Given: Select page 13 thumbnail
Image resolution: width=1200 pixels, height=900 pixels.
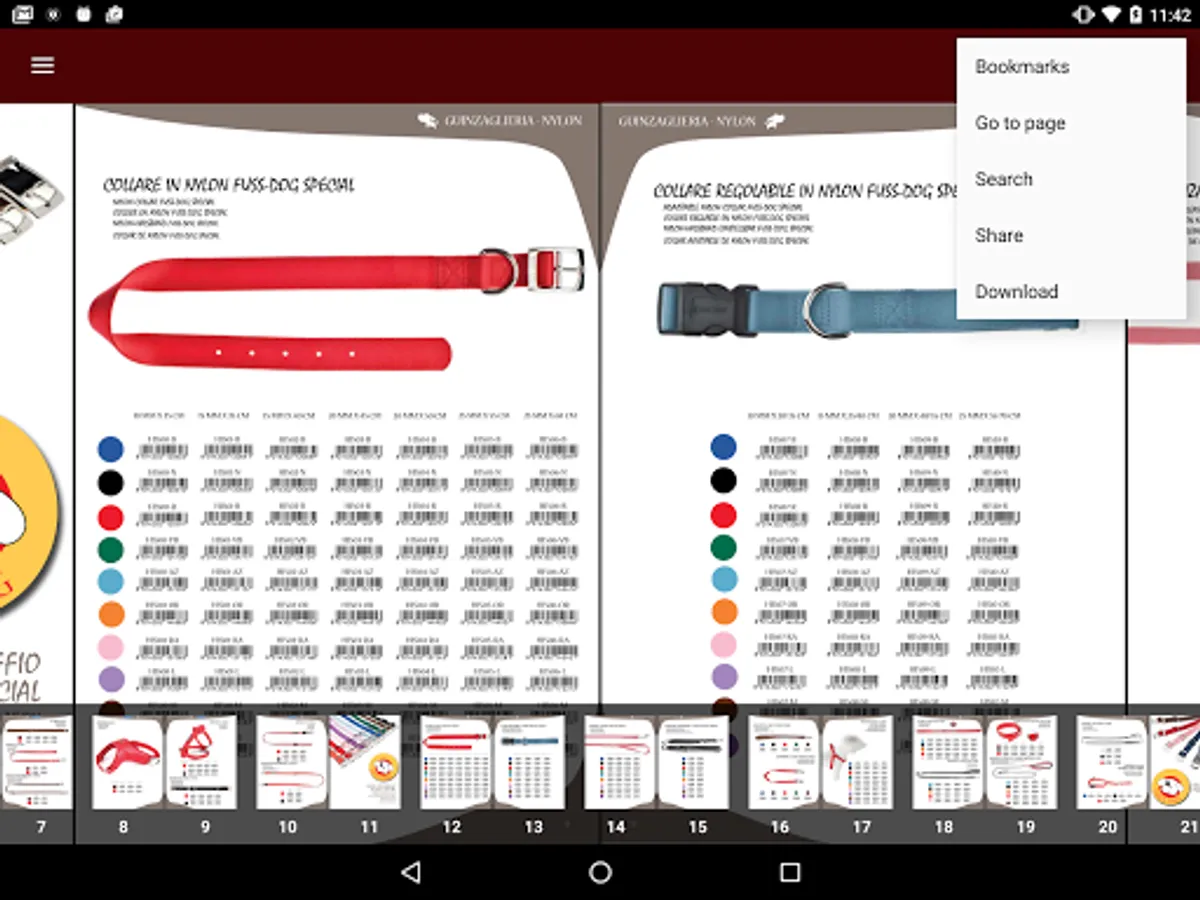Looking at the screenshot, I should pyautogui.click(x=529, y=763).
